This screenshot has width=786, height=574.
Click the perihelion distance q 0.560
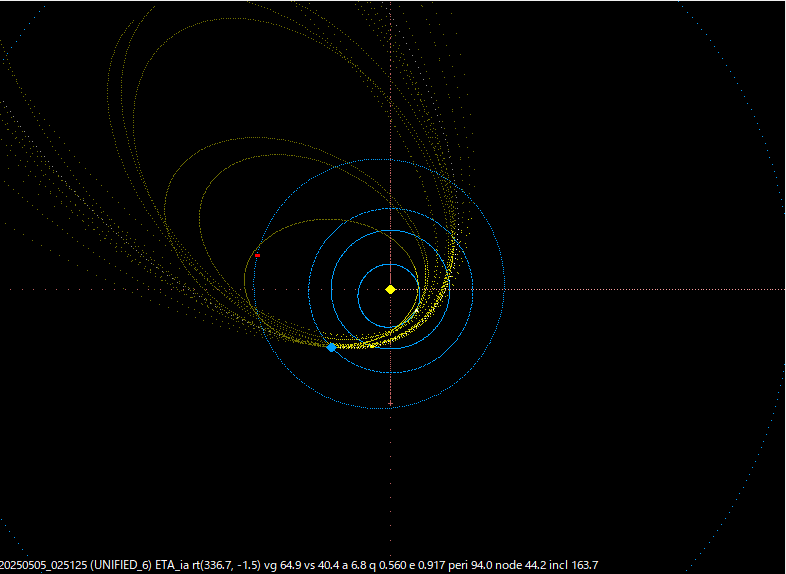pos(387,565)
